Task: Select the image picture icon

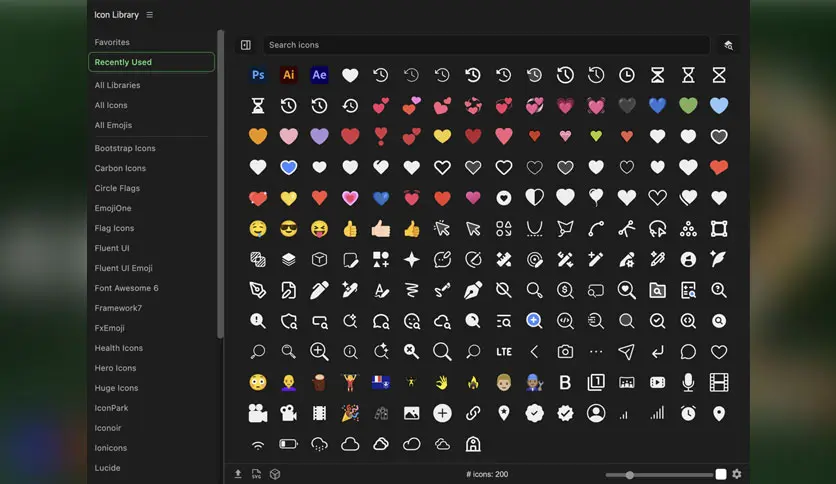Action: (x=412, y=414)
